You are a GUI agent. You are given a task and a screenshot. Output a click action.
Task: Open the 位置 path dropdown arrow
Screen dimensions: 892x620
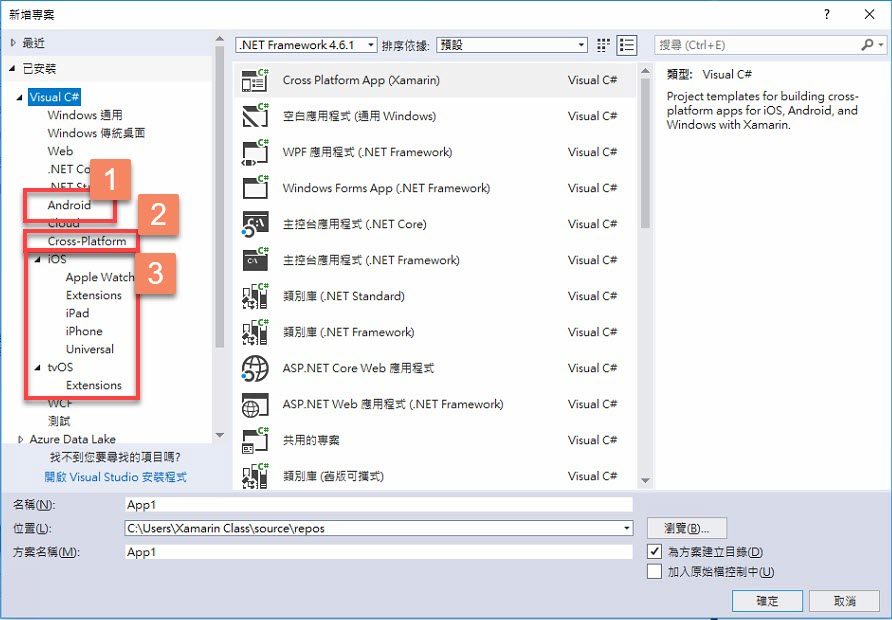(626, 528)
